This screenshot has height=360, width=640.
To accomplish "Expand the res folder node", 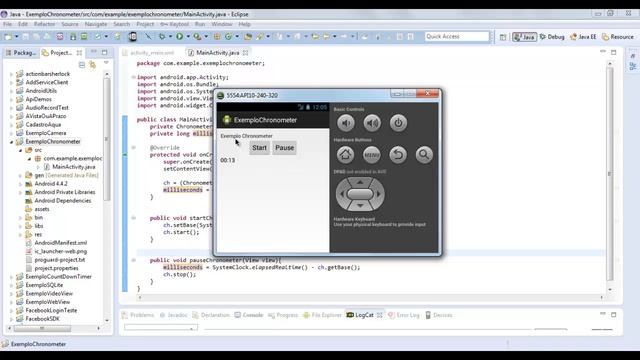I will (20, 235).
